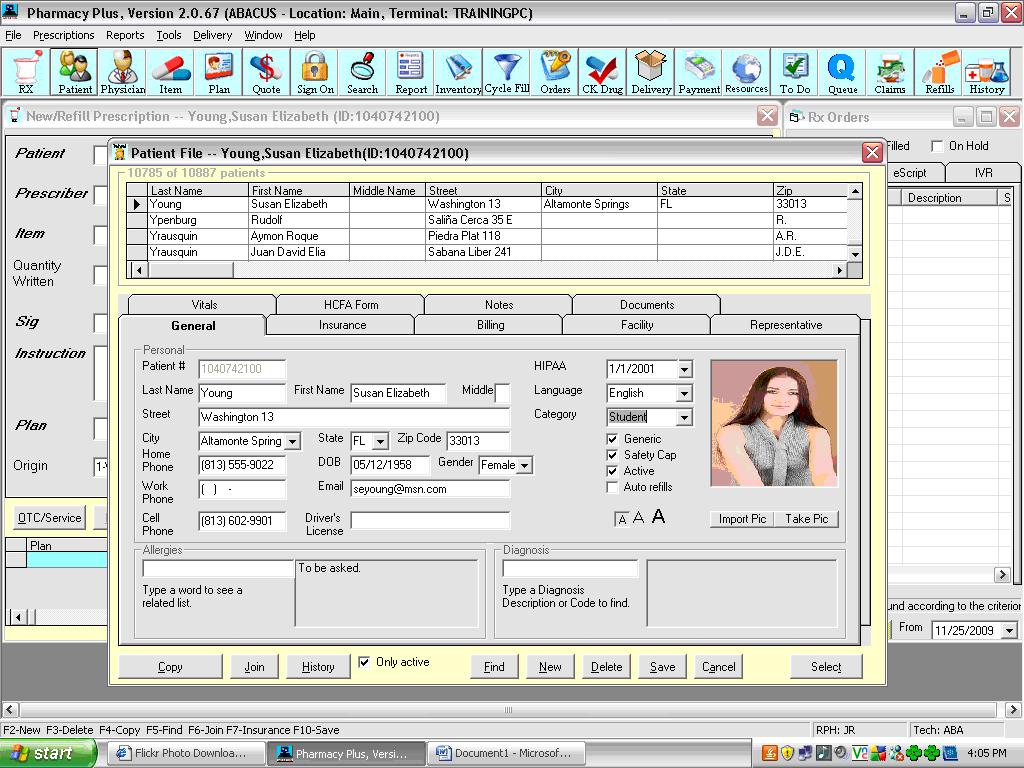
Task: Launch the CK Drug interaction checker
Action: (601, 72)
